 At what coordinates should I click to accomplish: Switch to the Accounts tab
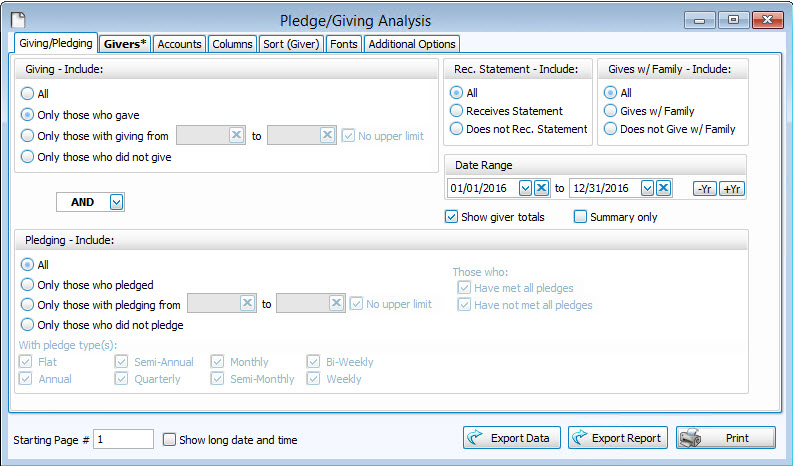point(179,44)
